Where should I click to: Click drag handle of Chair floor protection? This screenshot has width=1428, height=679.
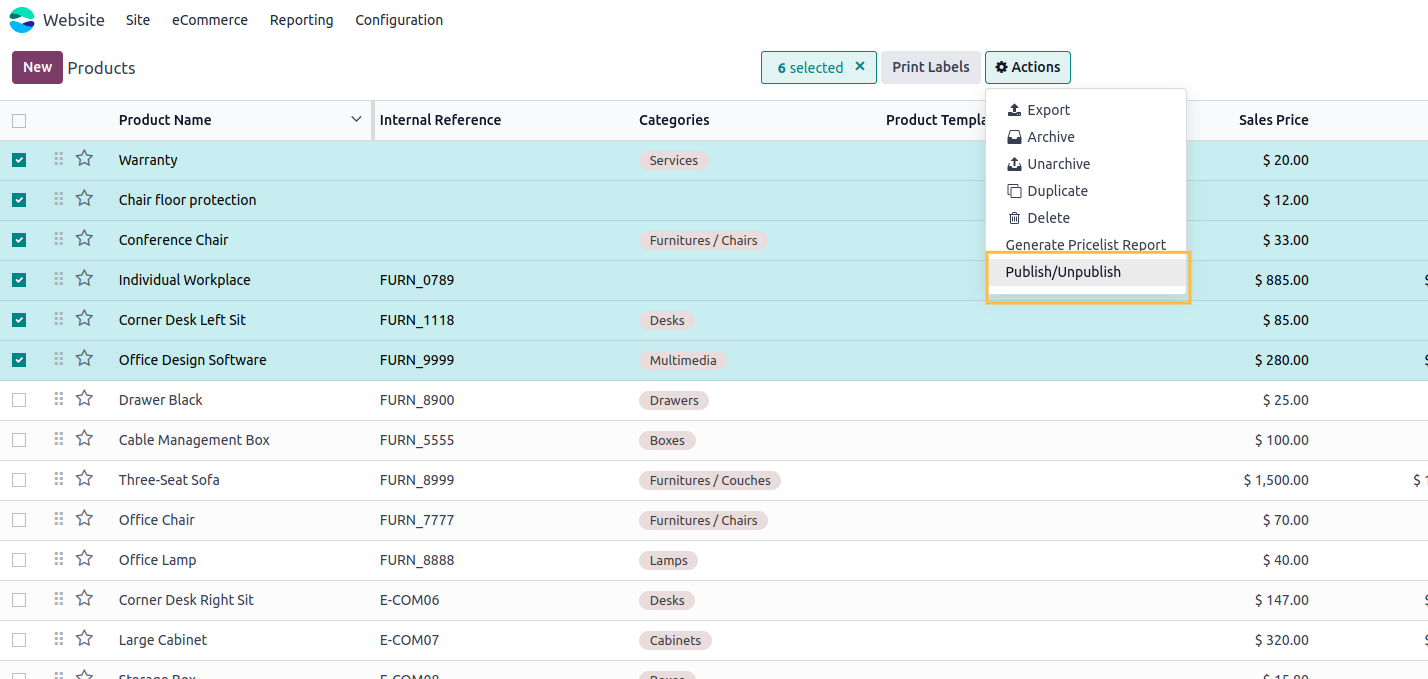59,199
